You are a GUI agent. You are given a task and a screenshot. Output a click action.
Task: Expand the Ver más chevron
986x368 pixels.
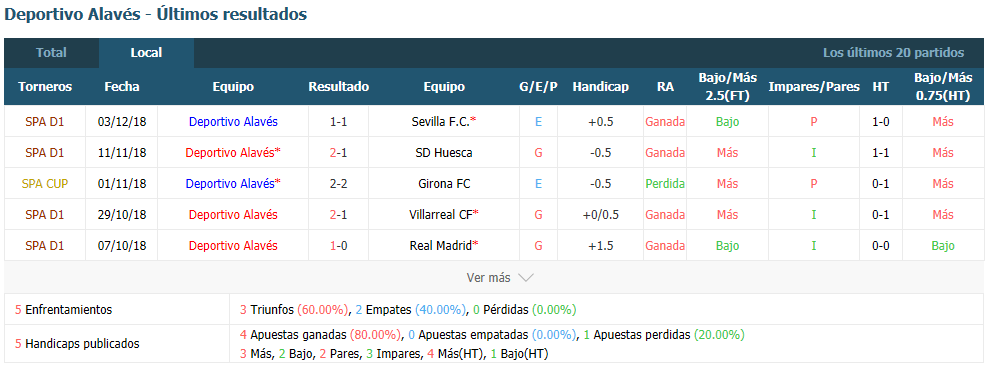(x=526, y=277)
